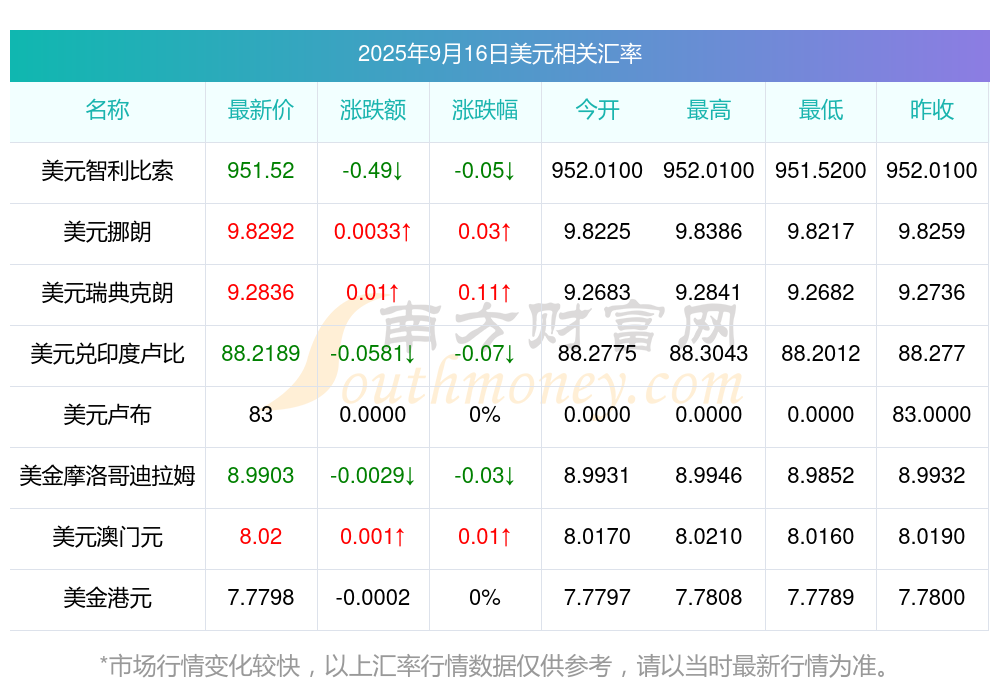
Task: Click change percent -0.05↓
Action: pyautogui.click(x=485, y=170)
